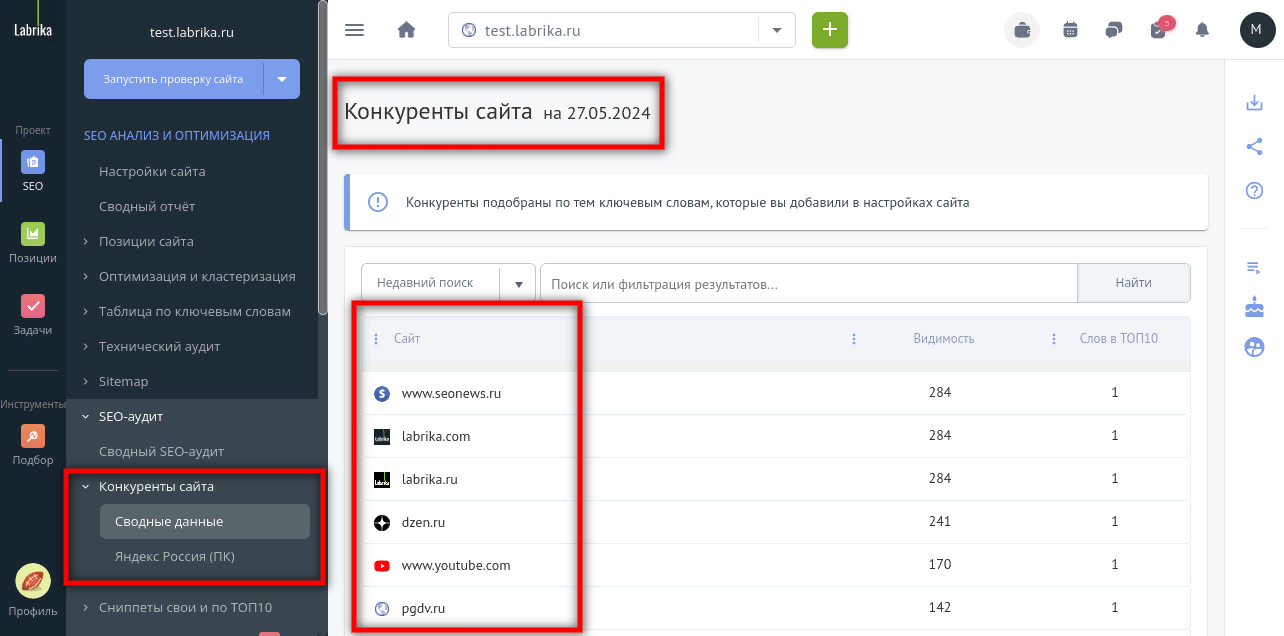The image size is (1284, 636).
Task: Open the calendar icon in header
Action: (x=1070, y=30)
